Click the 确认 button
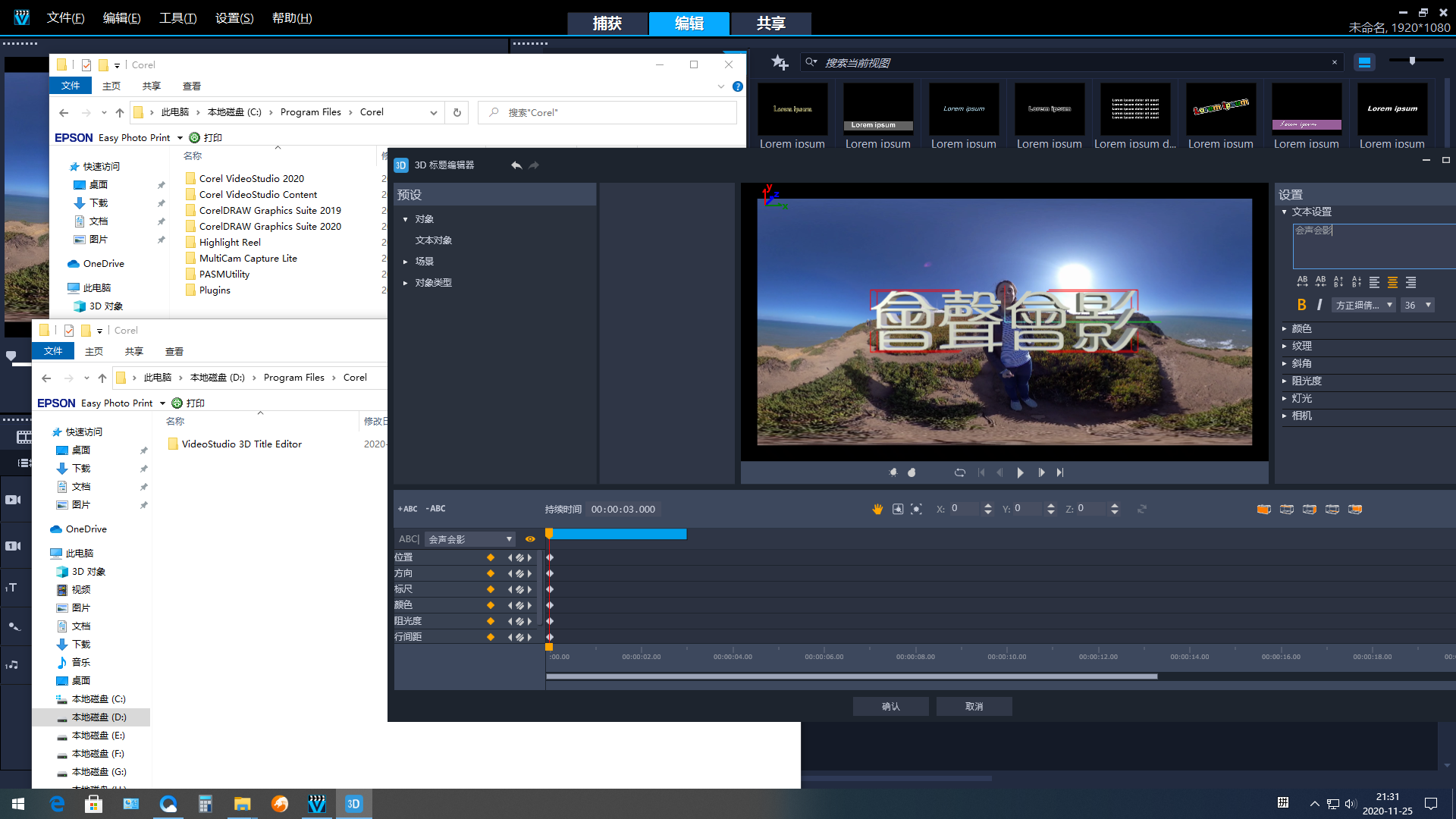The height and width of the screenshot is (819, 1456). 891,706
